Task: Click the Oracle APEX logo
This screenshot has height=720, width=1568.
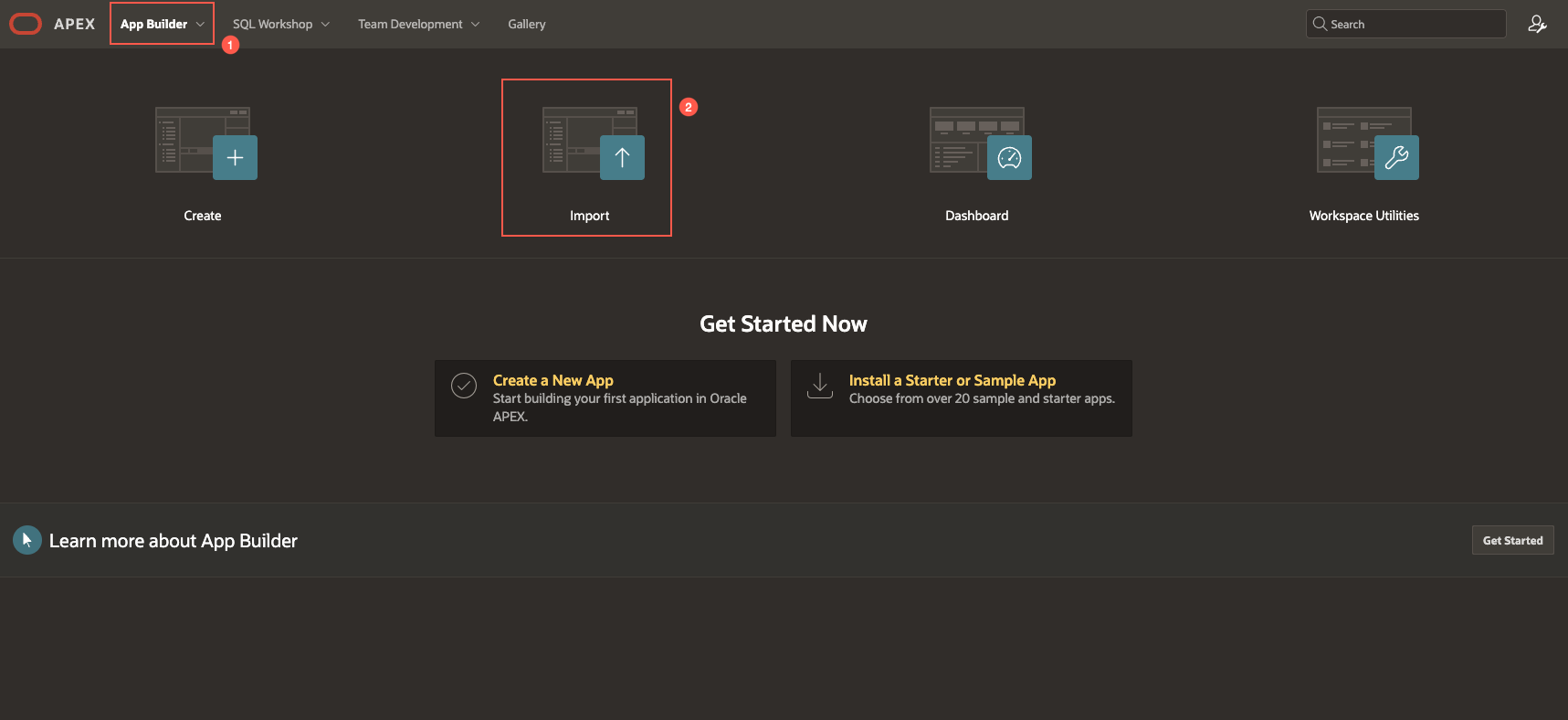Action: click(26, 24)
